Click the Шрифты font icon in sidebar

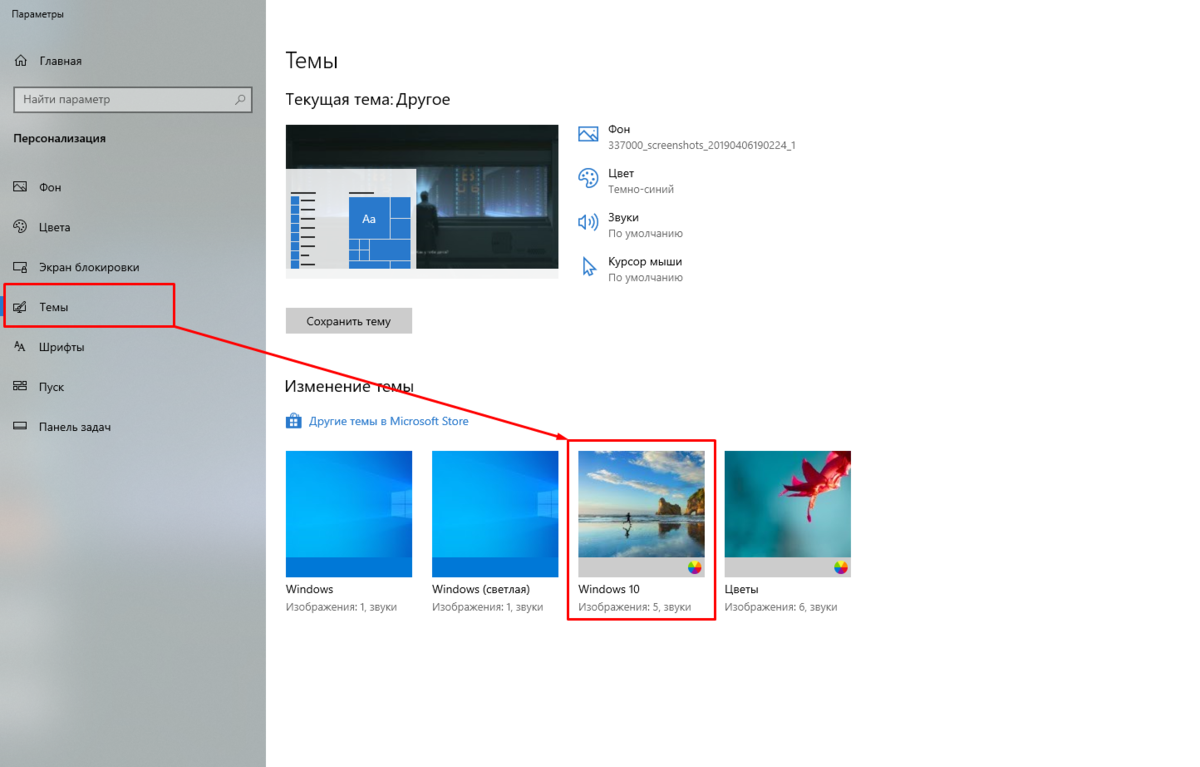tap(20, 347)
